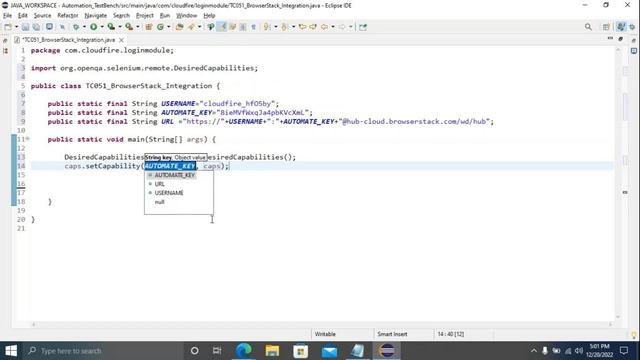Click the Open Perspective icon
Viewport: 640px width, 360px height.
point(606,27)
